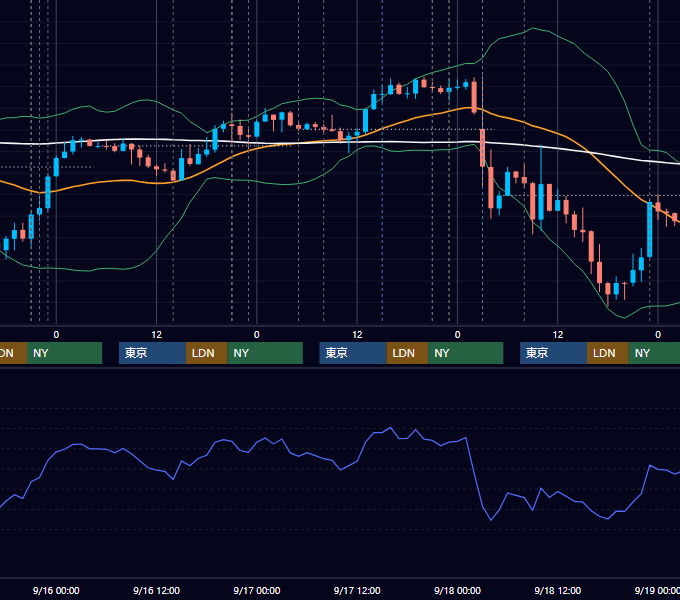Click the 東京 session block for 9/17
The height and width of the screenshot is (600, 680).
click(x=353, y=353)
